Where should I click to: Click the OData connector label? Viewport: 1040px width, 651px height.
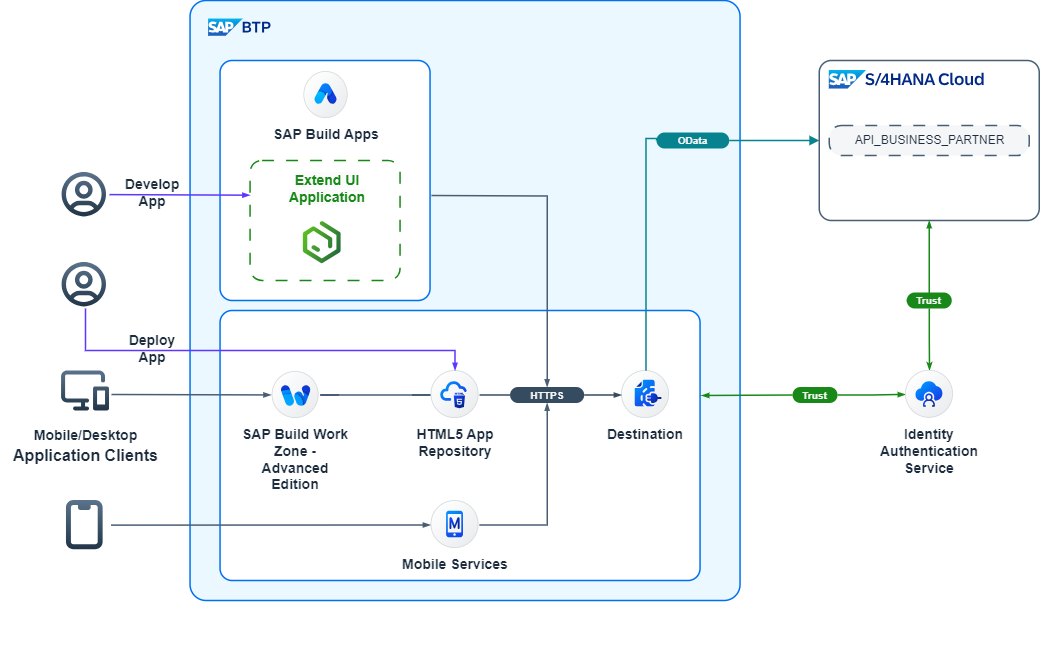(692, 141)
